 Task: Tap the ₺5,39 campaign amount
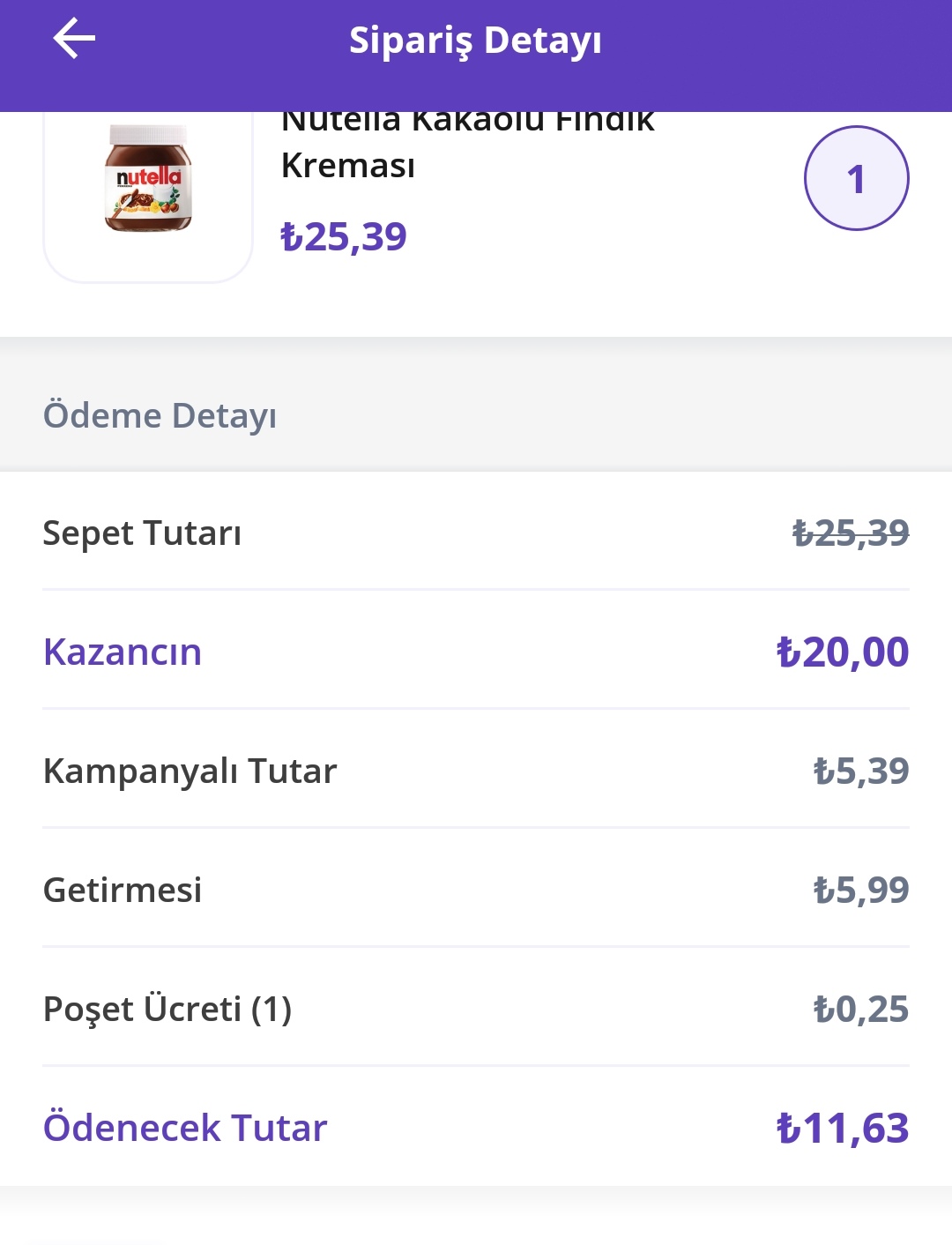coord(861,772)
